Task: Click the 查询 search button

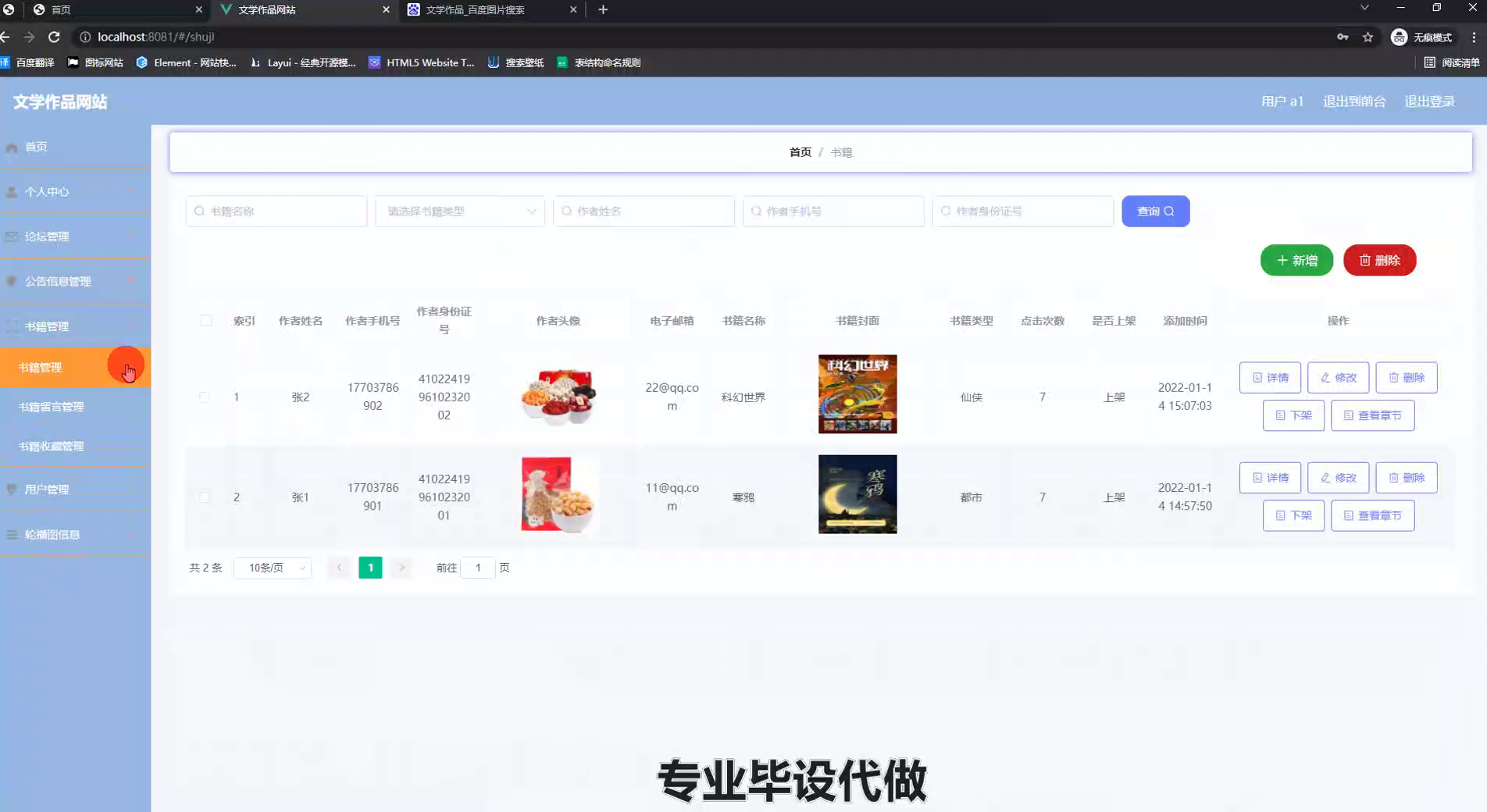Action: [x=1155, y=212]
